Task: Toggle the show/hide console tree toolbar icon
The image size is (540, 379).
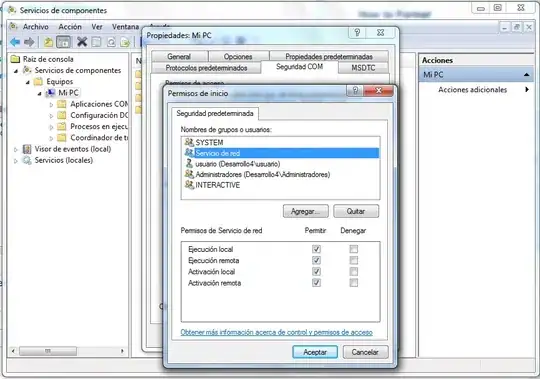Action: click(63, 42)
